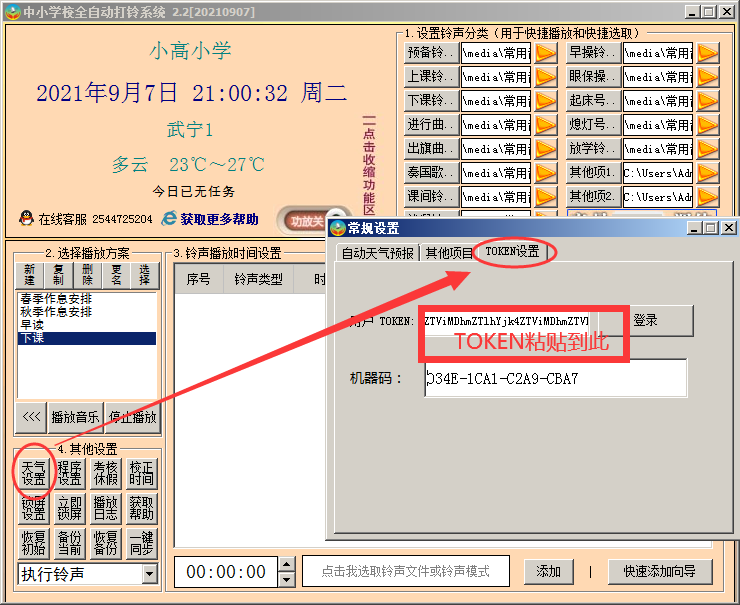
Task: Click 停止播放 button
Action: tap(133, 417)
